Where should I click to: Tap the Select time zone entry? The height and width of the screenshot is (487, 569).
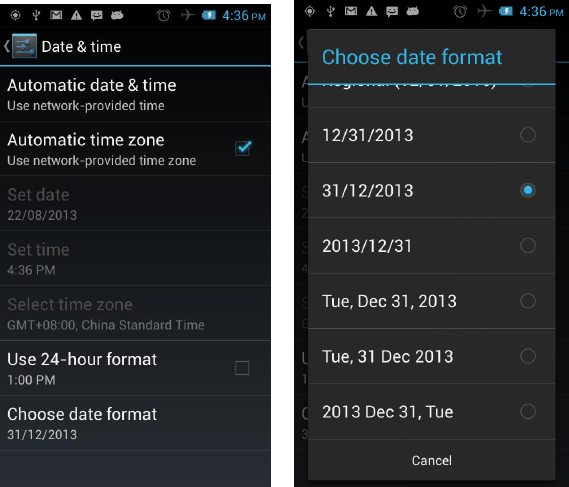pos(135,313)
